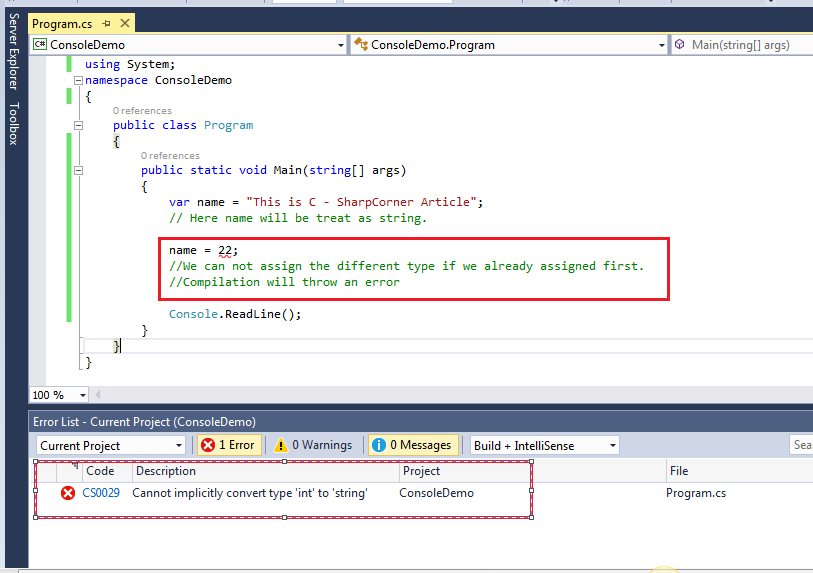Image resolution: width=813 pixels, height=573 pixels.
Task: Pin the Program.cs tab
Action: (x=105, y=23)
